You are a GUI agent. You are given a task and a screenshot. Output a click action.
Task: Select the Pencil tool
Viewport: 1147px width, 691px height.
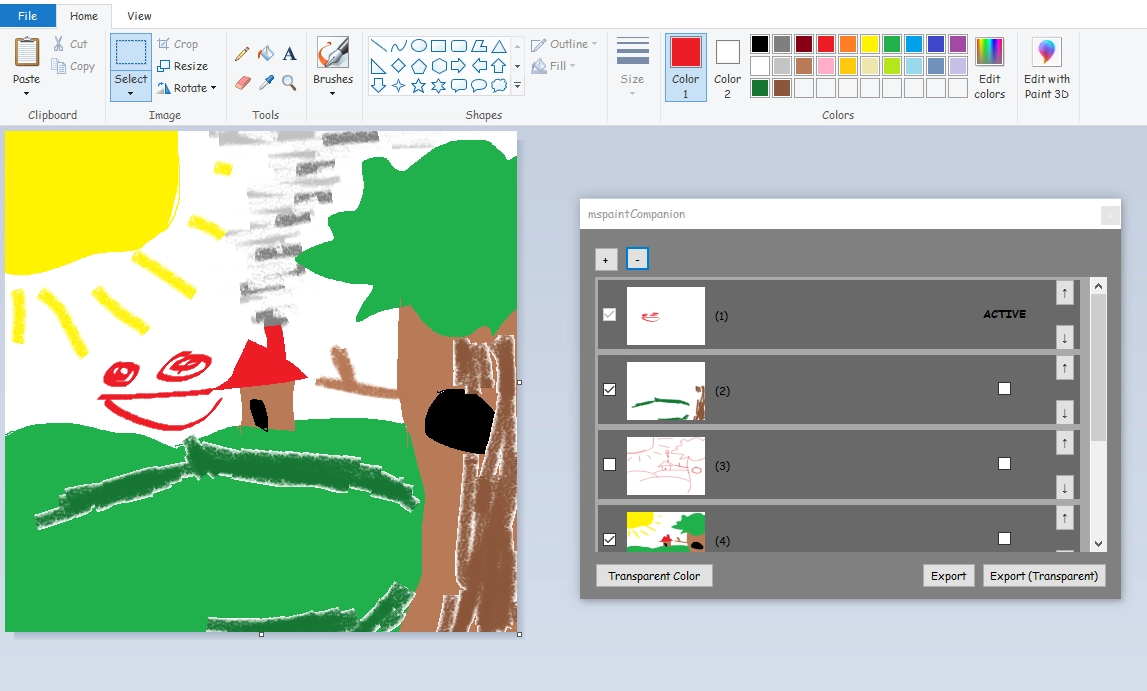242,53
